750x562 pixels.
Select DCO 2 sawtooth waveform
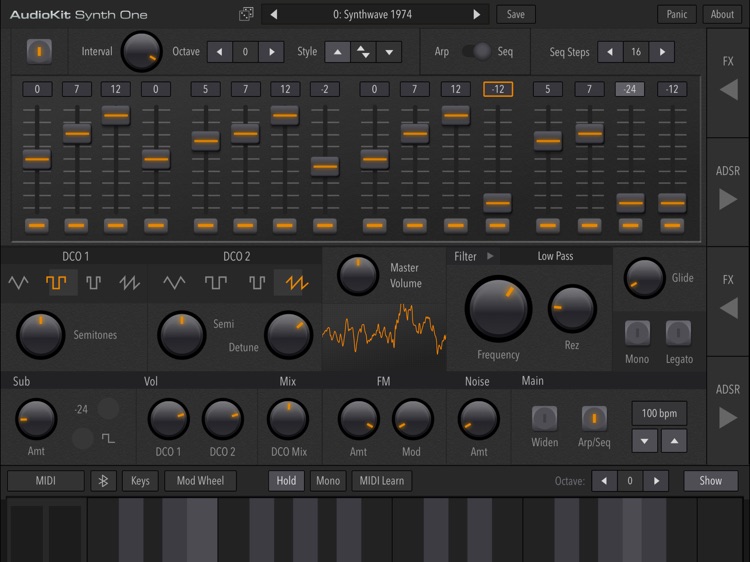297,283
